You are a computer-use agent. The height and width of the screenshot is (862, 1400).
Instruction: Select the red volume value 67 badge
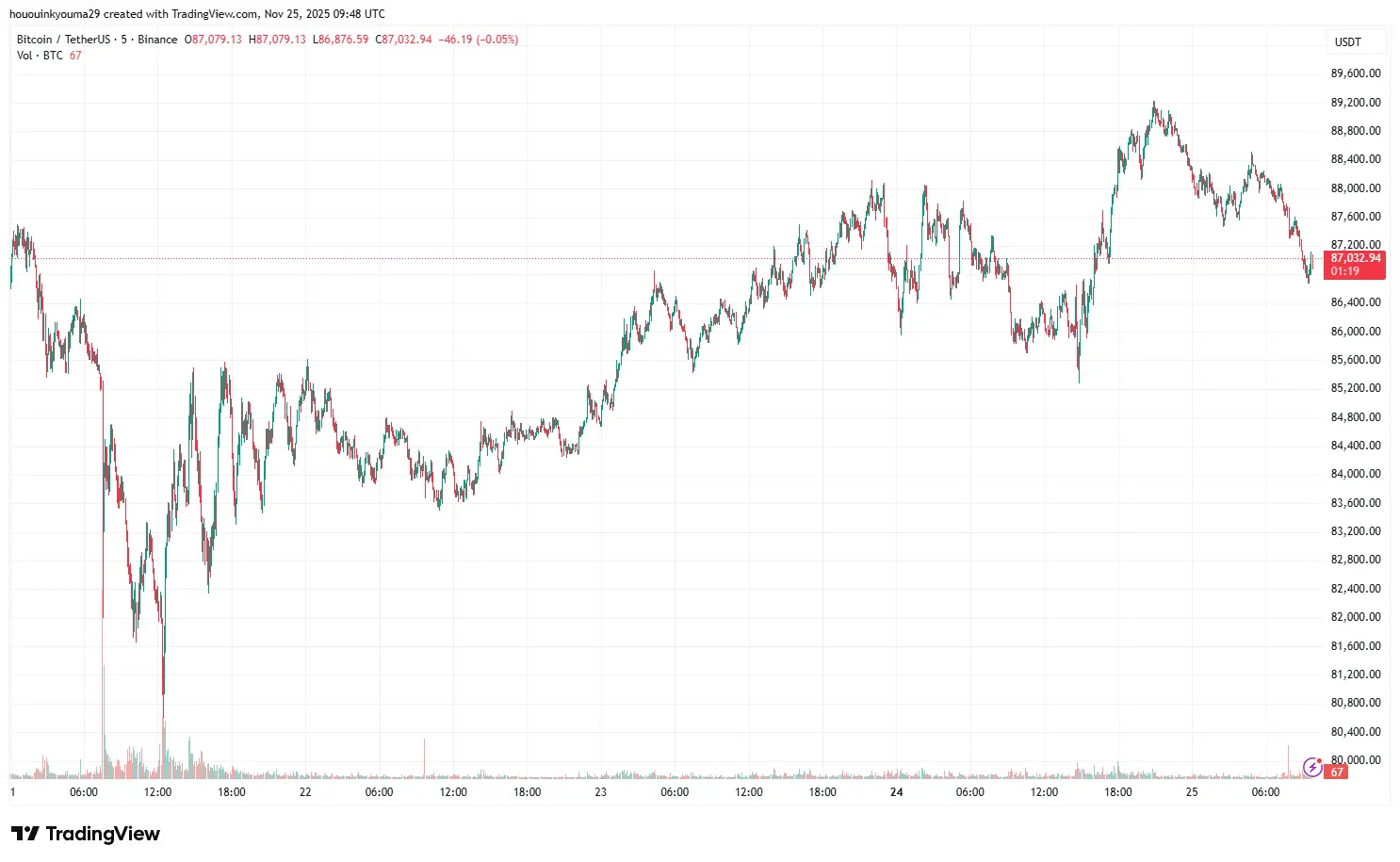pyautogui.click(x=1335, y=771)
